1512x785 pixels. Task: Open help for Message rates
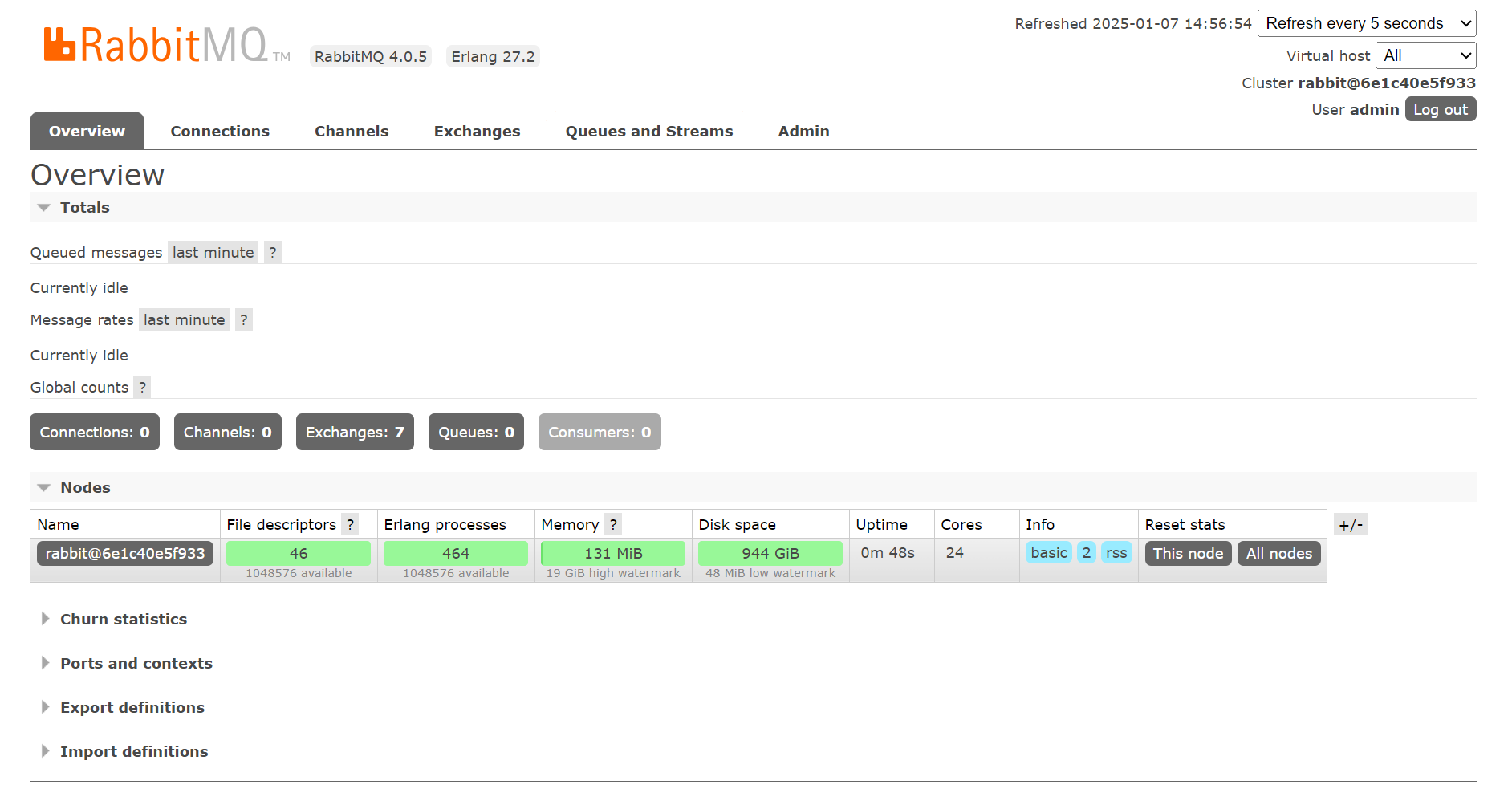click(244, 319)
